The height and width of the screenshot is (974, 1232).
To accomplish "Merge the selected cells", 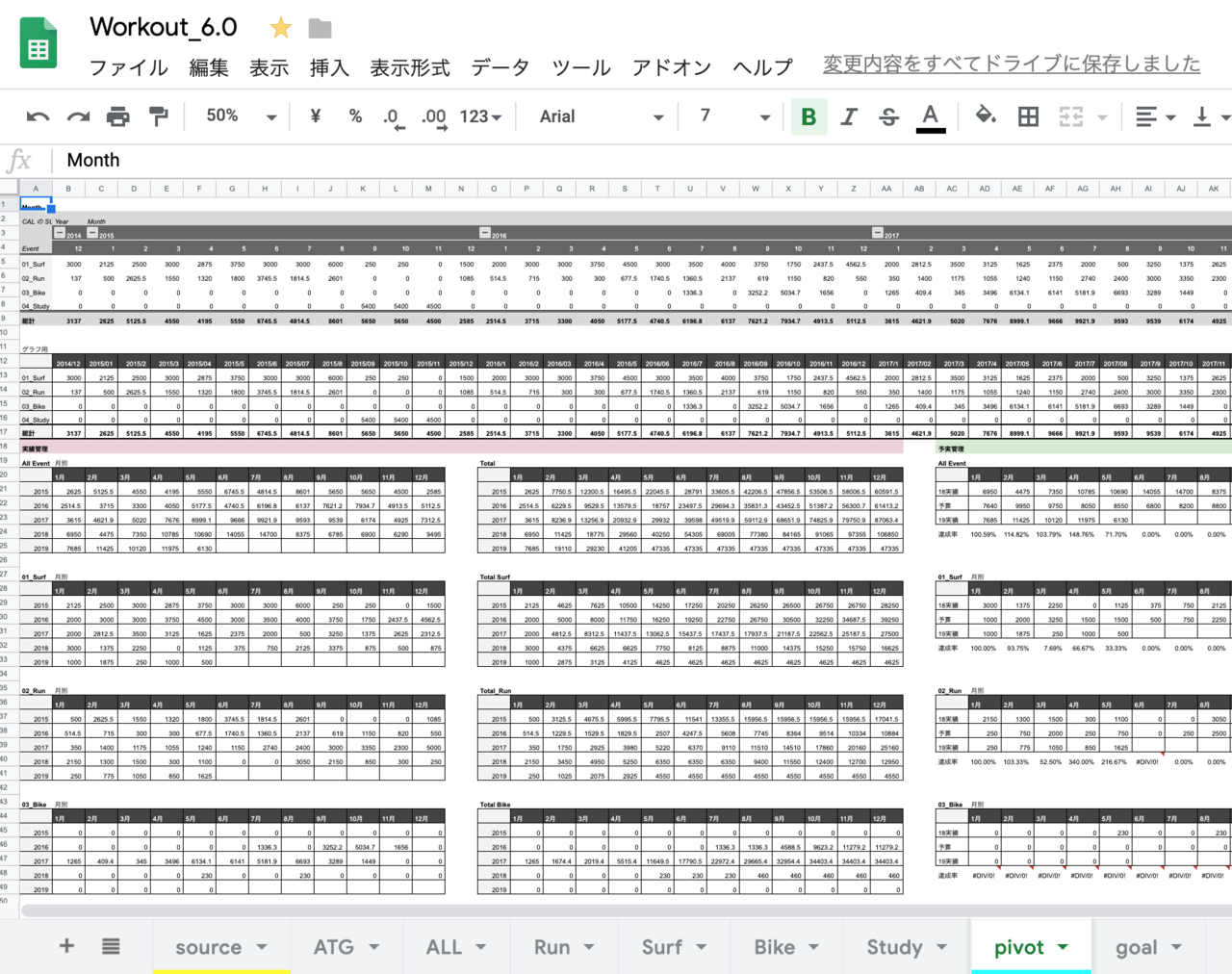I will point(1070,116).
